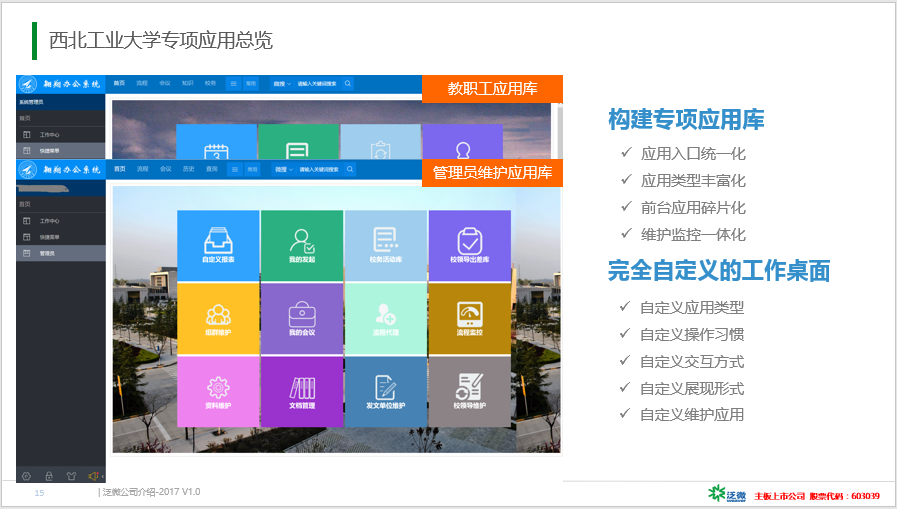Click the bullet 自定义展现形式
The height and width of the screenshot is (509, 897).
pyautogui.click(x=692, y=389)
